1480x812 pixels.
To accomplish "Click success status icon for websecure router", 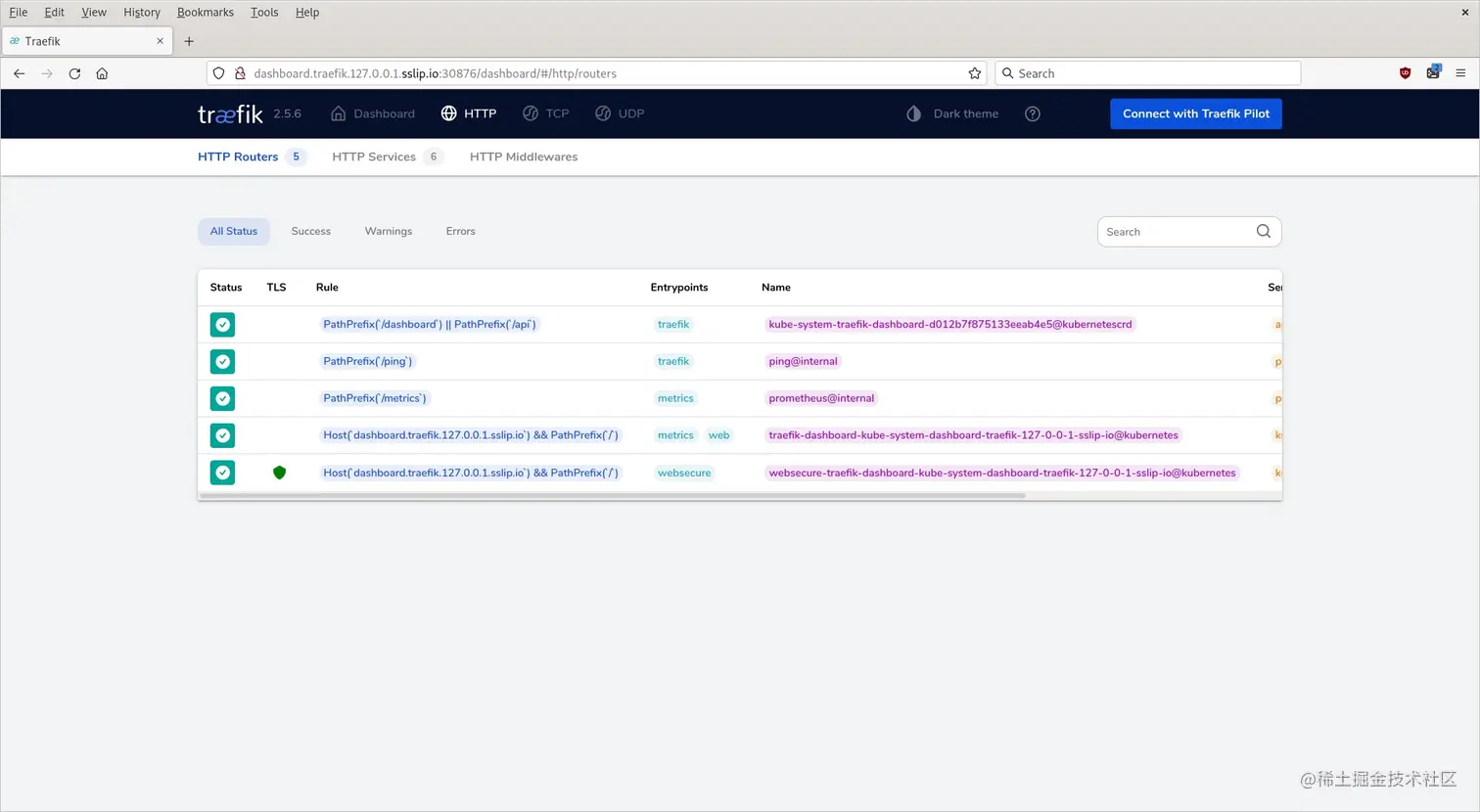I will [223, 473].
